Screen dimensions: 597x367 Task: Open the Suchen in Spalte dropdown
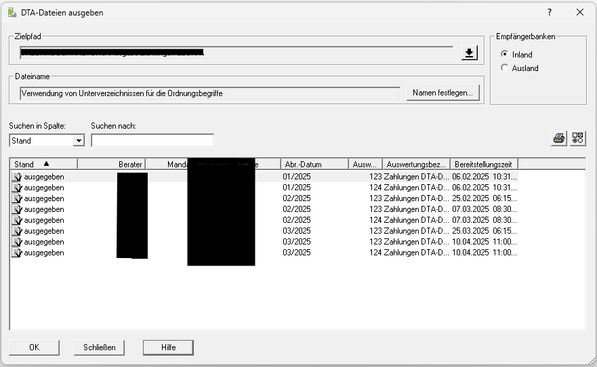coord(79,141)
